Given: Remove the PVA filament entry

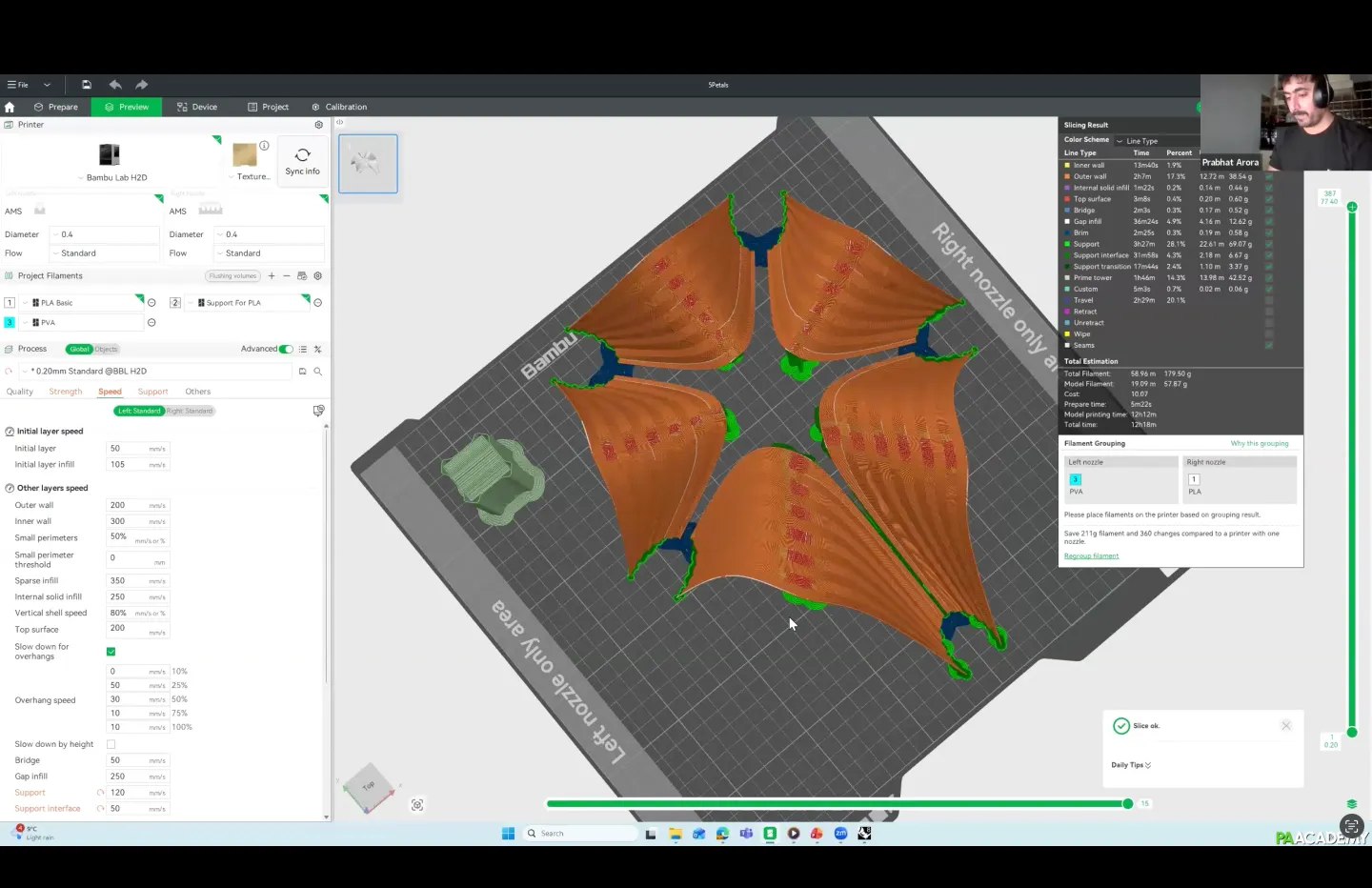Looking at the screenshot, I should point(151,323).
